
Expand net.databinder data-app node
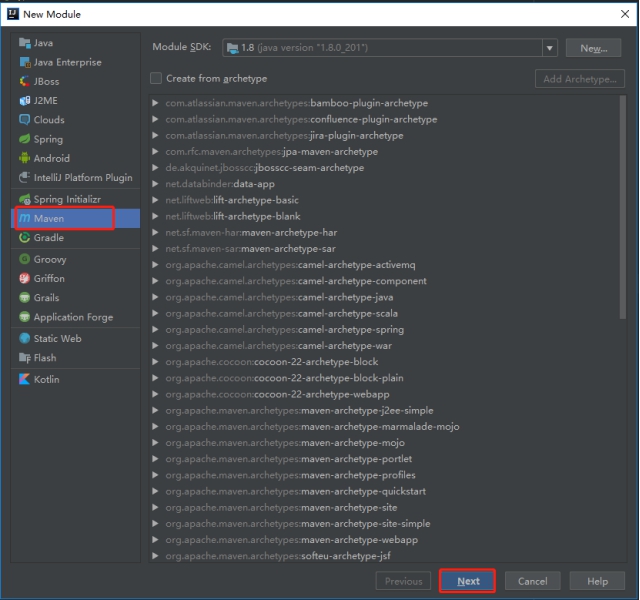click(x=155, y=184)
